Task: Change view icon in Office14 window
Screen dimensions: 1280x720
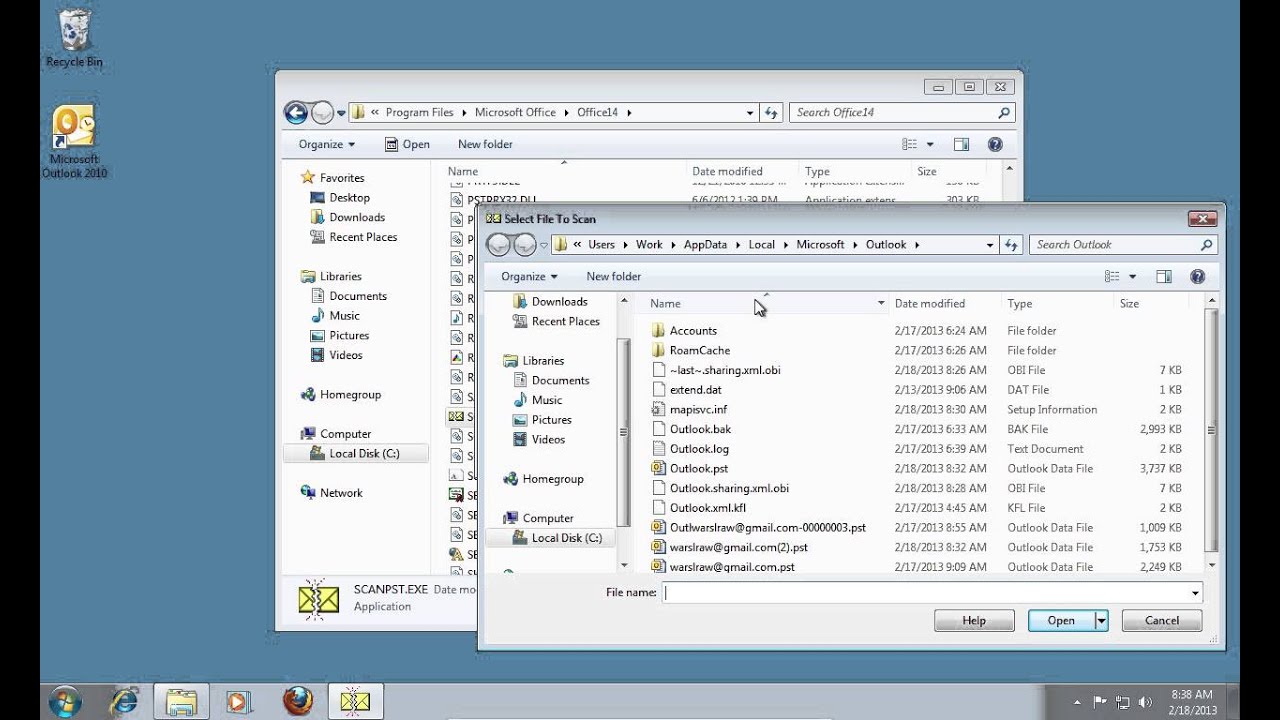Action: click(910, 144)
